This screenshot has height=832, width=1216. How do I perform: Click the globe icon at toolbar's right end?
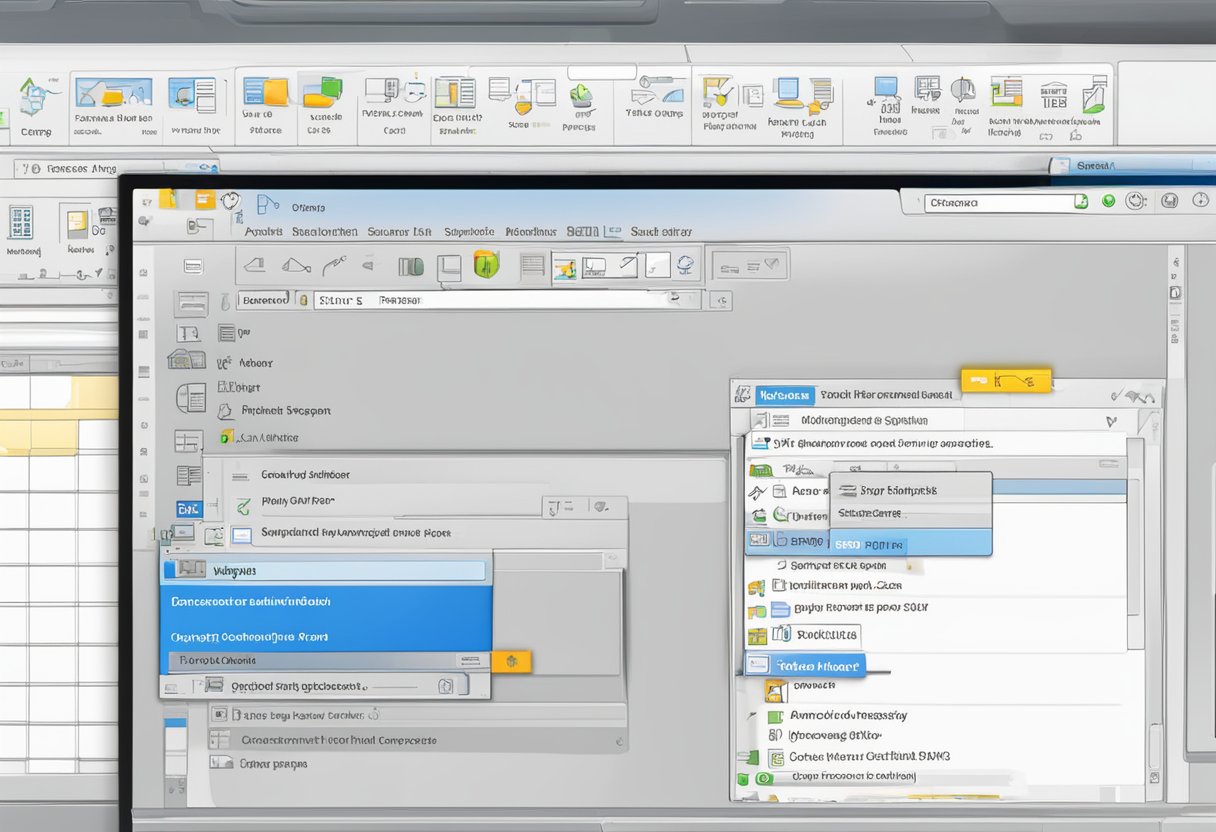click(685, 265)
